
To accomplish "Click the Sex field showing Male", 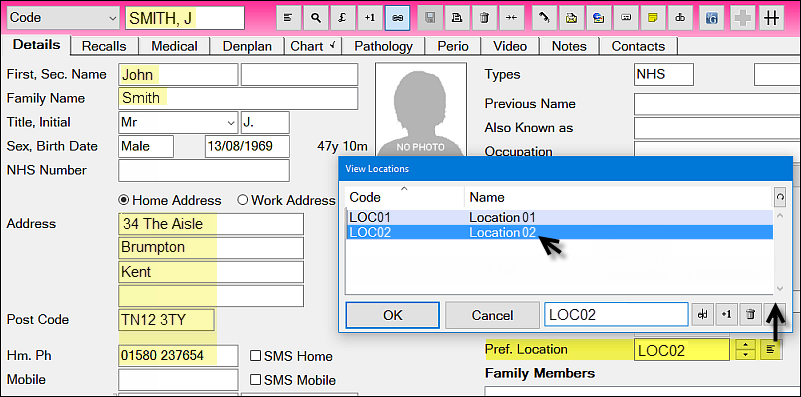I will click(146, 146).
